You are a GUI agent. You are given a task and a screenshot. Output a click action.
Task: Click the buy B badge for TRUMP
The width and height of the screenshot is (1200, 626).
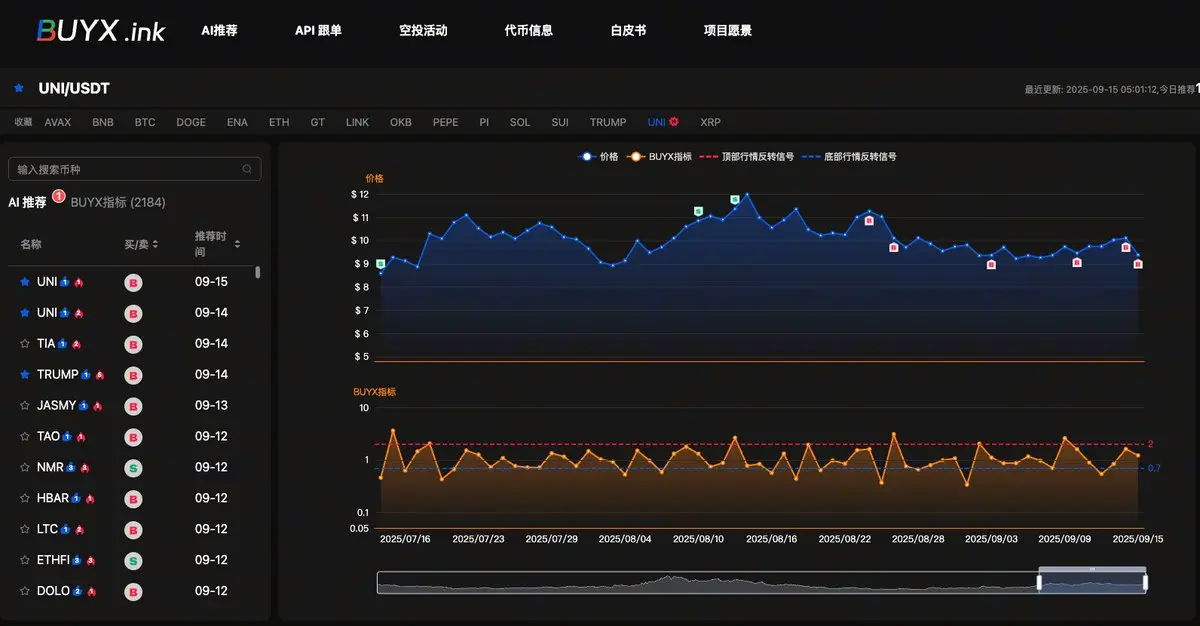tap(132, 376)
